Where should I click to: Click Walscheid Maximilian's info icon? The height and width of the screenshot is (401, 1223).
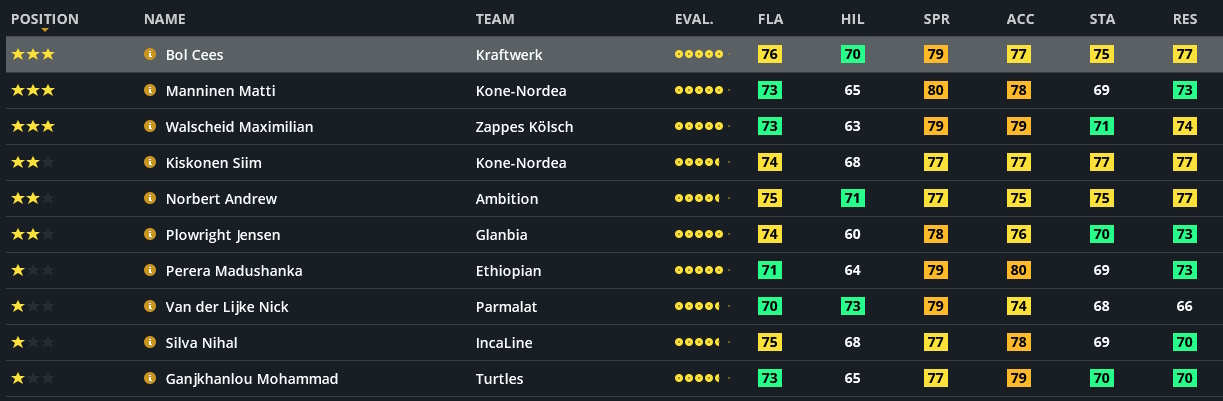(x=150, y=127)
